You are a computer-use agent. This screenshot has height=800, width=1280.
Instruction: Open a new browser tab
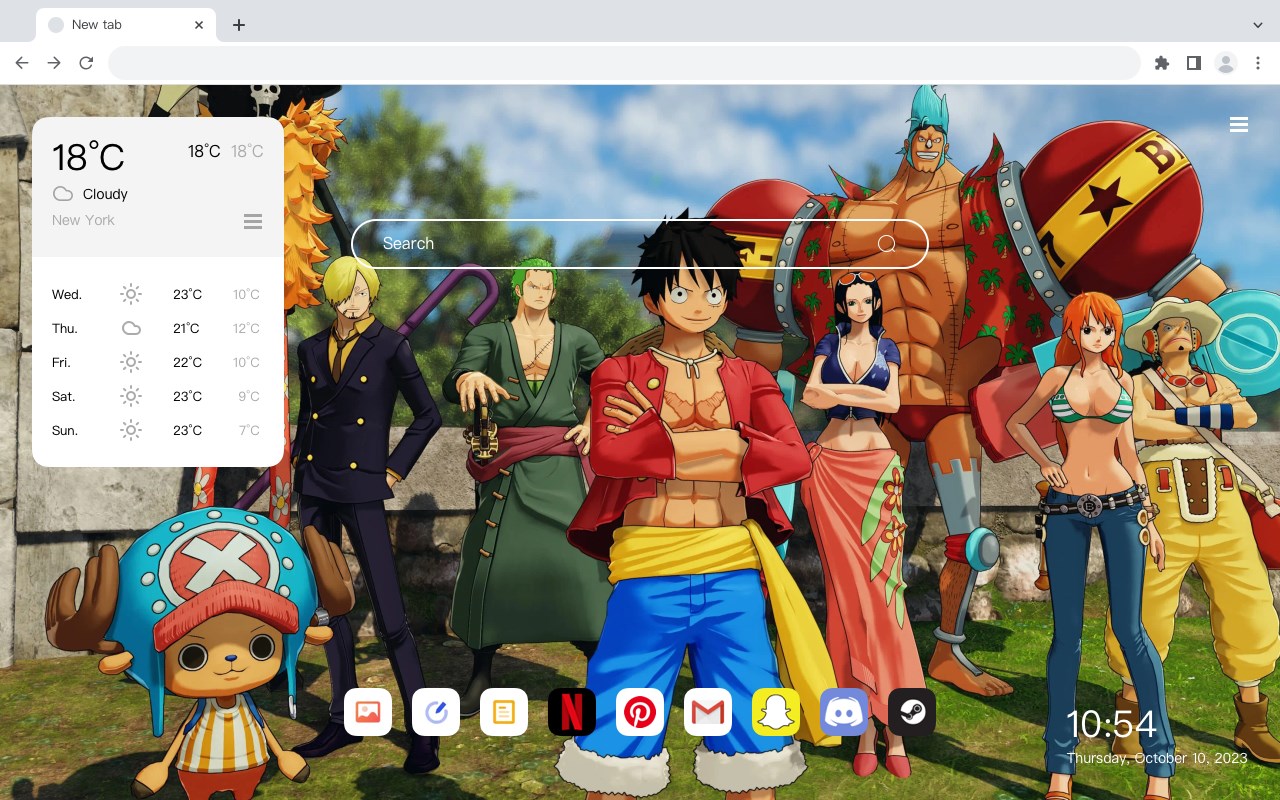click(238, 25)
